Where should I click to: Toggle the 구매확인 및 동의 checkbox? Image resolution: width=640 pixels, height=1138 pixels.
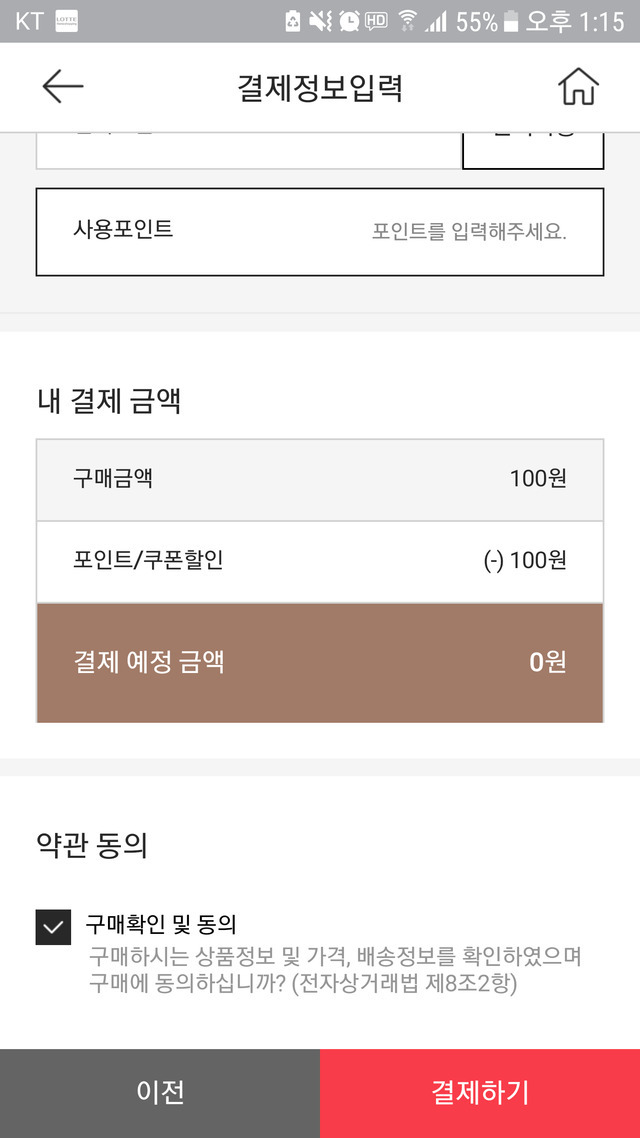pos(53,927)
